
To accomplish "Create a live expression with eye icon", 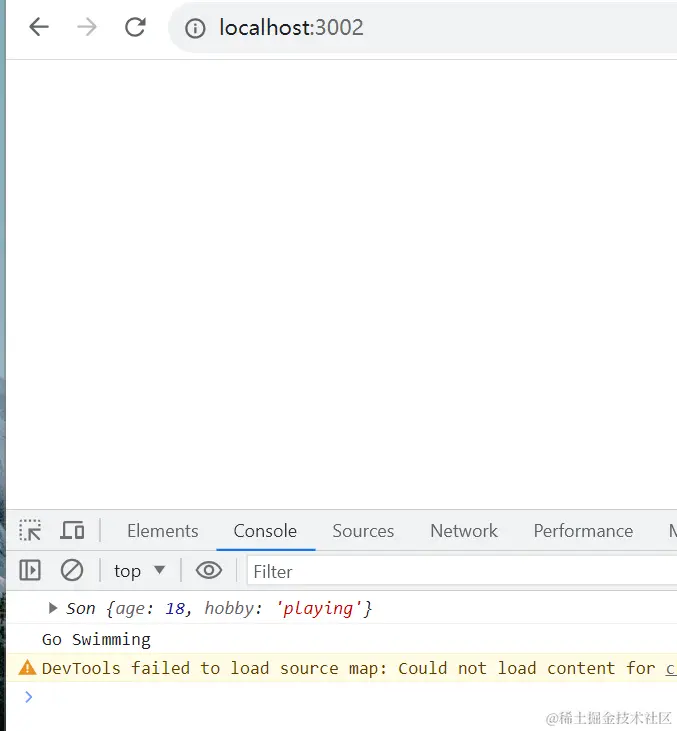I will (209, 570).
